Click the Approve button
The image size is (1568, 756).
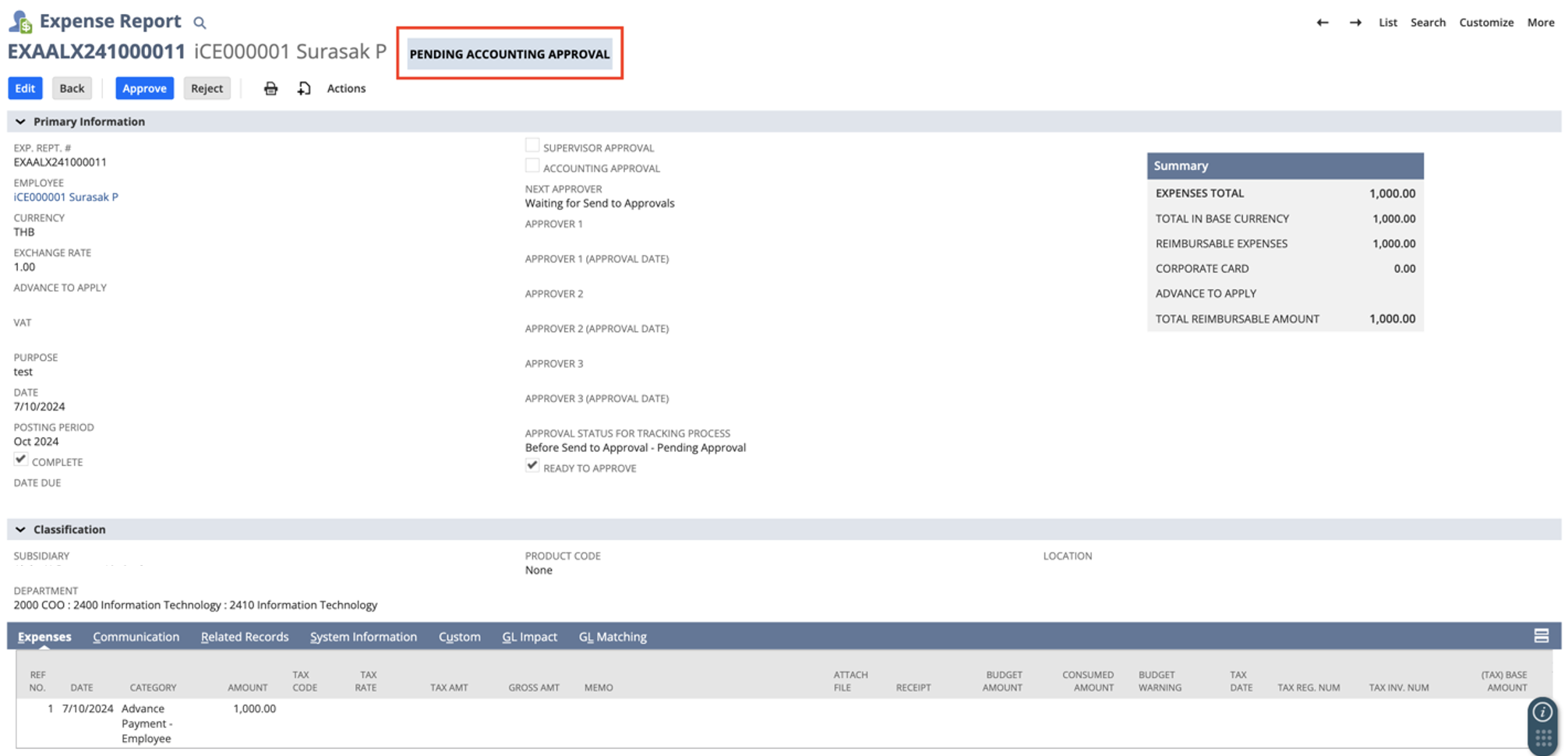coord(143,88)
